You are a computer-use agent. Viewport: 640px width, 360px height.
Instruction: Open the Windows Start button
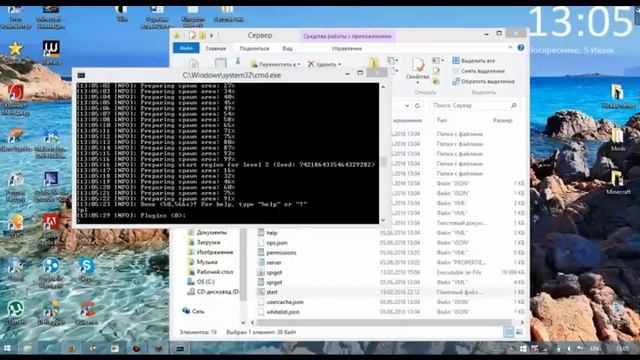pyautogui.click(x=7, y=348)
